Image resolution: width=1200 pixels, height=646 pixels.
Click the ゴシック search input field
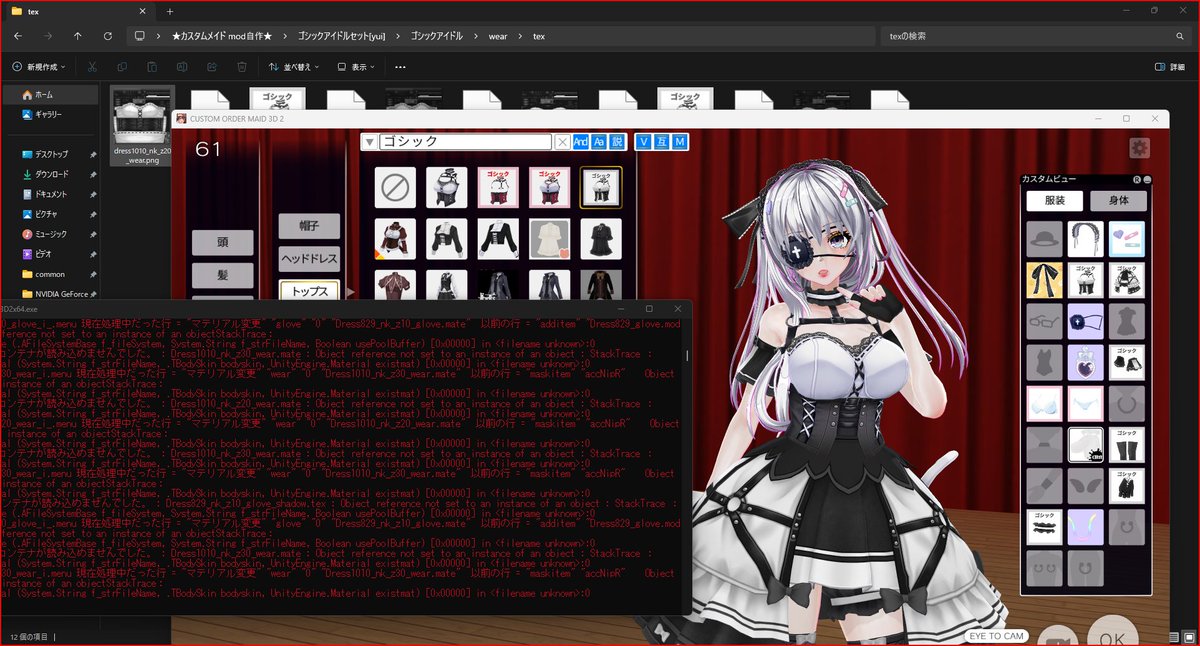pos(465,142)
